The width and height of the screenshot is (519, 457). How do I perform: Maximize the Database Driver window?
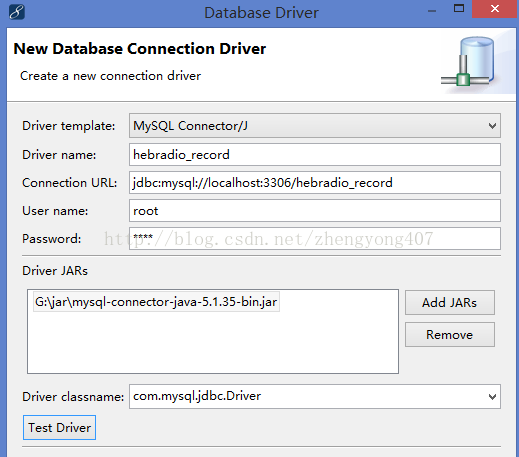click(459, 9)
